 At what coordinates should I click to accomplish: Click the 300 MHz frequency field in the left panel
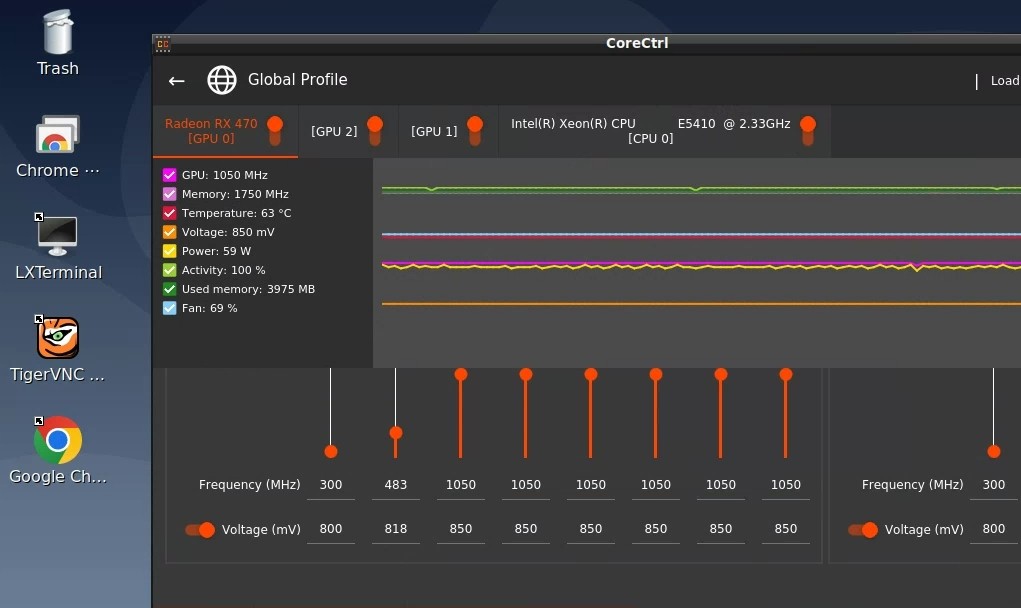point(331,485)
